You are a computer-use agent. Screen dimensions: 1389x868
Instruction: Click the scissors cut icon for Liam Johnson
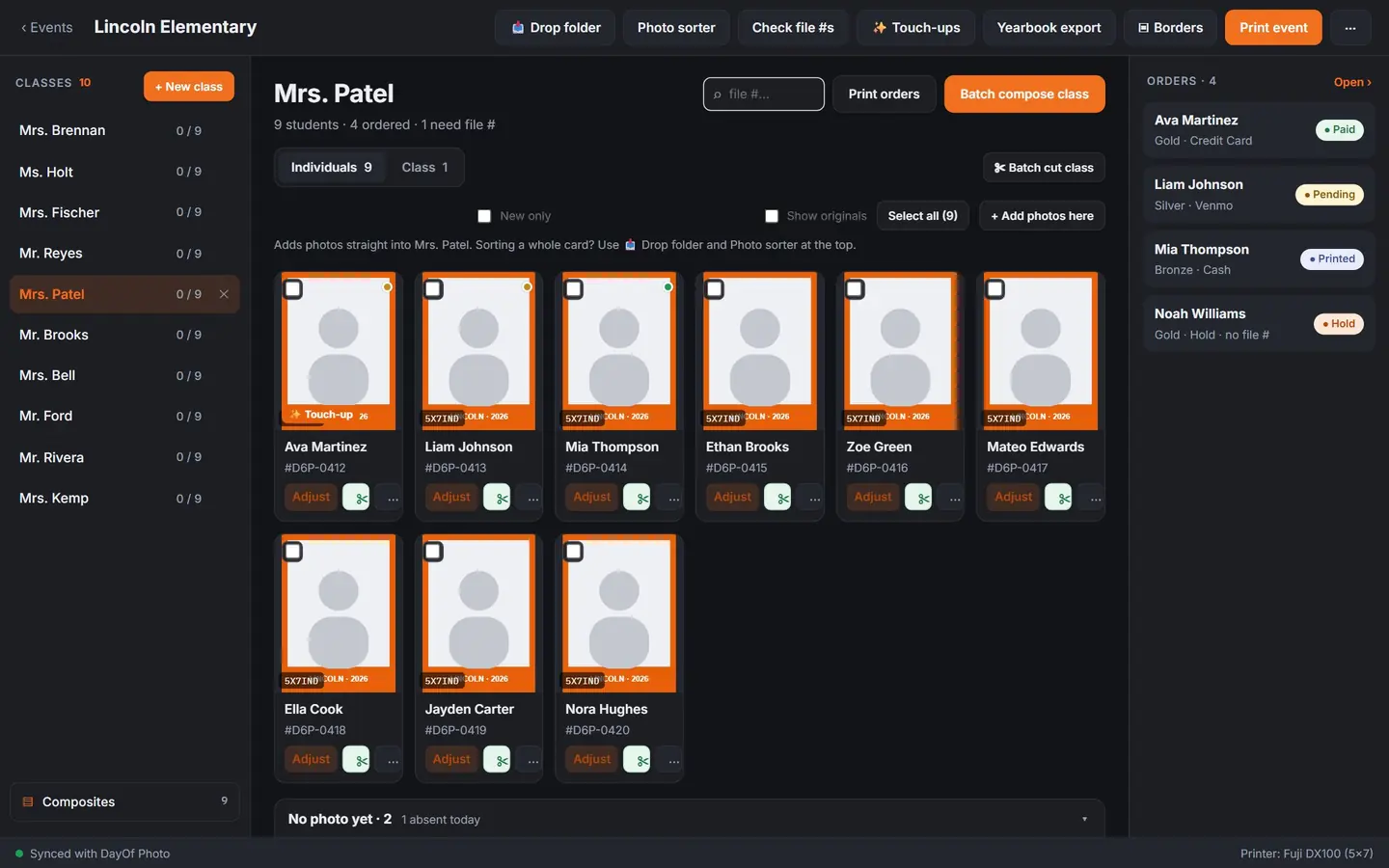pyautogui.click(x=498, y=498)
